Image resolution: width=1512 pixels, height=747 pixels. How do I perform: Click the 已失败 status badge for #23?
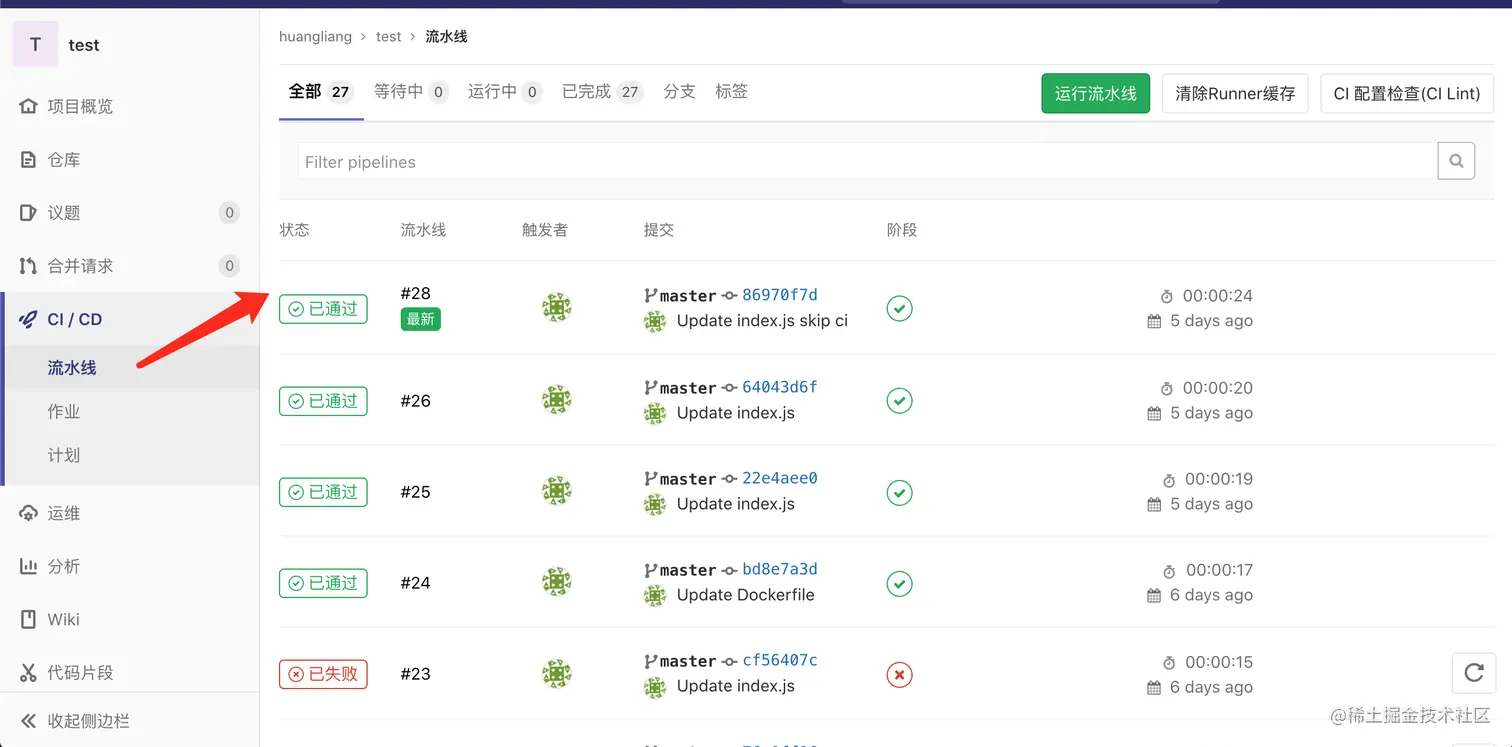coord(323,674)
